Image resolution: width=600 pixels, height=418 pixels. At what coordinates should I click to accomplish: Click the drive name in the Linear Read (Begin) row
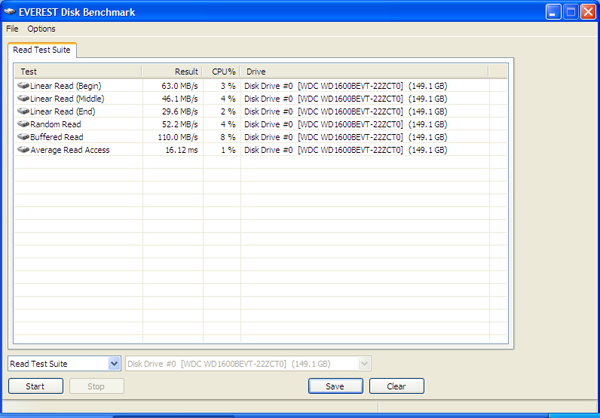pyautogui.click(x=346, y=86)
